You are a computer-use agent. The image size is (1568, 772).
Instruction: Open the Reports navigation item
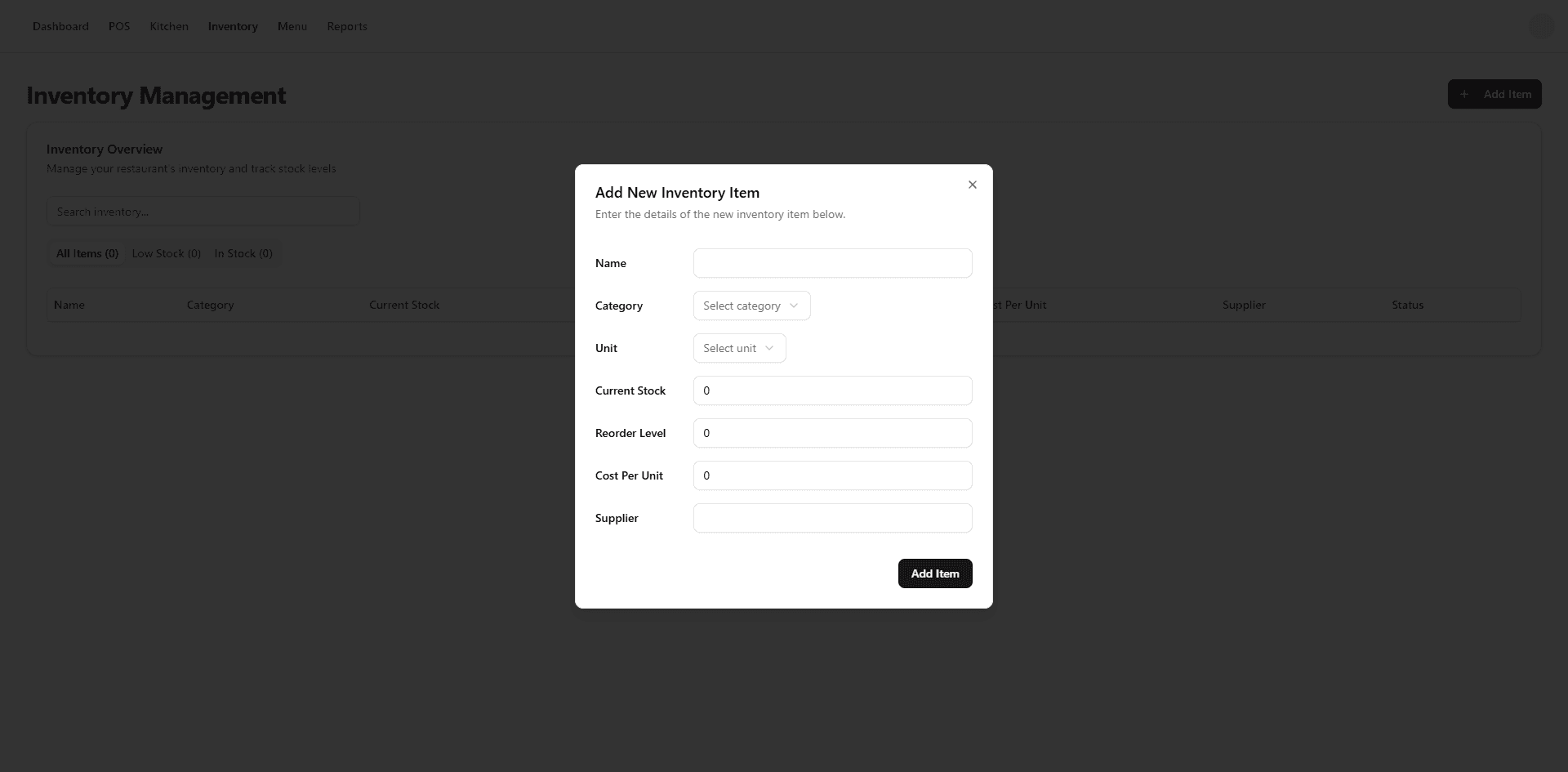[347, 26]
